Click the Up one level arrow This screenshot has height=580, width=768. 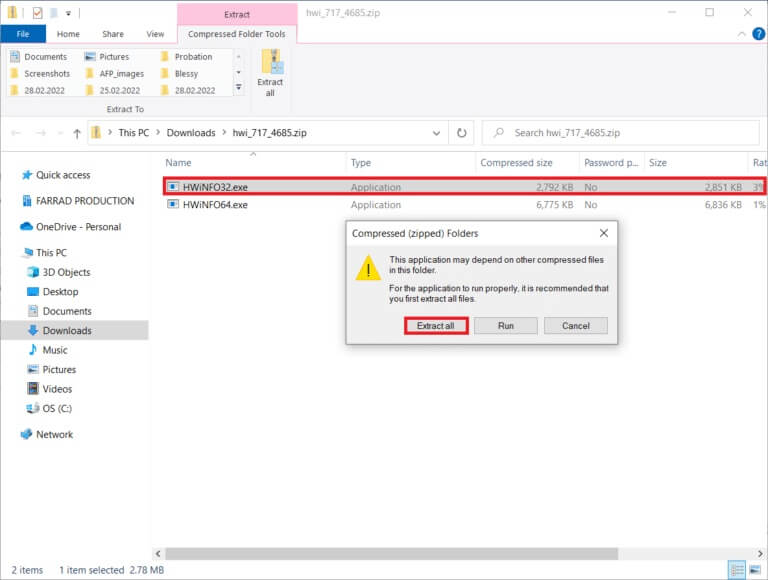click(76, 133)
